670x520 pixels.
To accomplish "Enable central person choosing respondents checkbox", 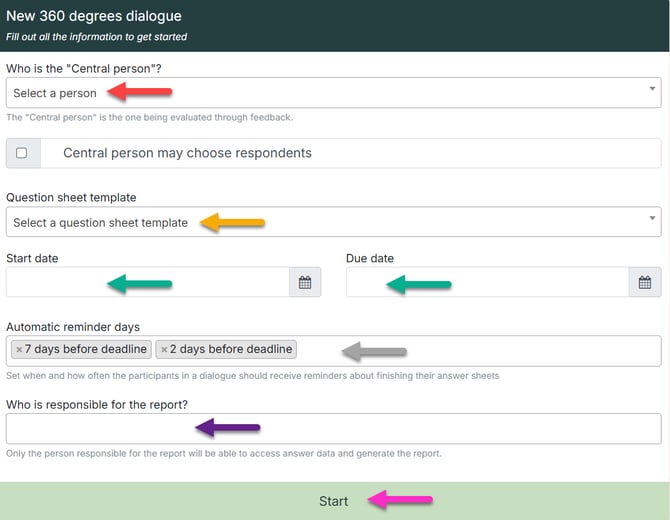I will pyautogui.click(x=22, y=153).
